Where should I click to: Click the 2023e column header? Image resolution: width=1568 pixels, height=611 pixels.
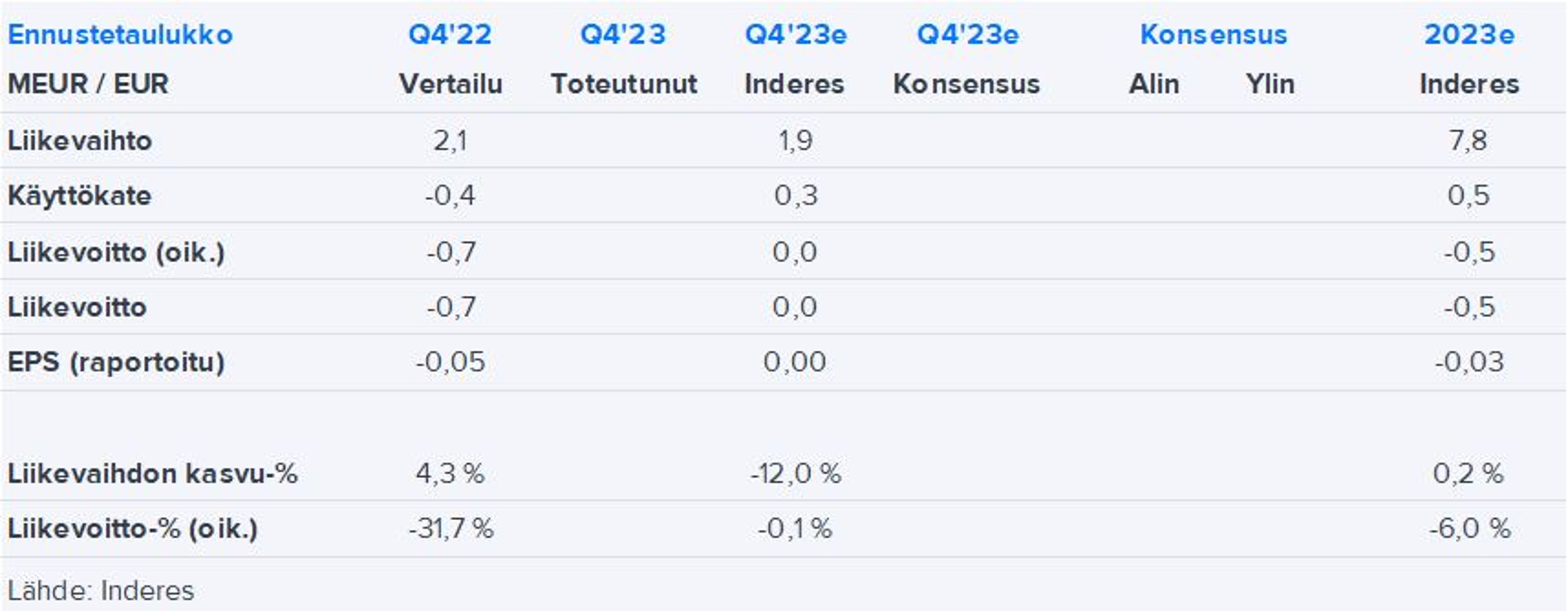pos(1469,35)
